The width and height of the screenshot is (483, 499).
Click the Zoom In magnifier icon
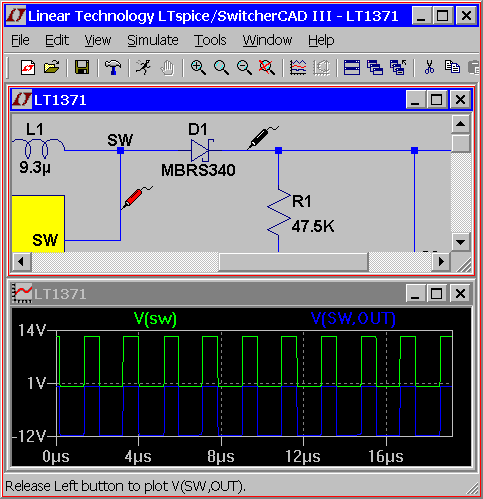198,68
